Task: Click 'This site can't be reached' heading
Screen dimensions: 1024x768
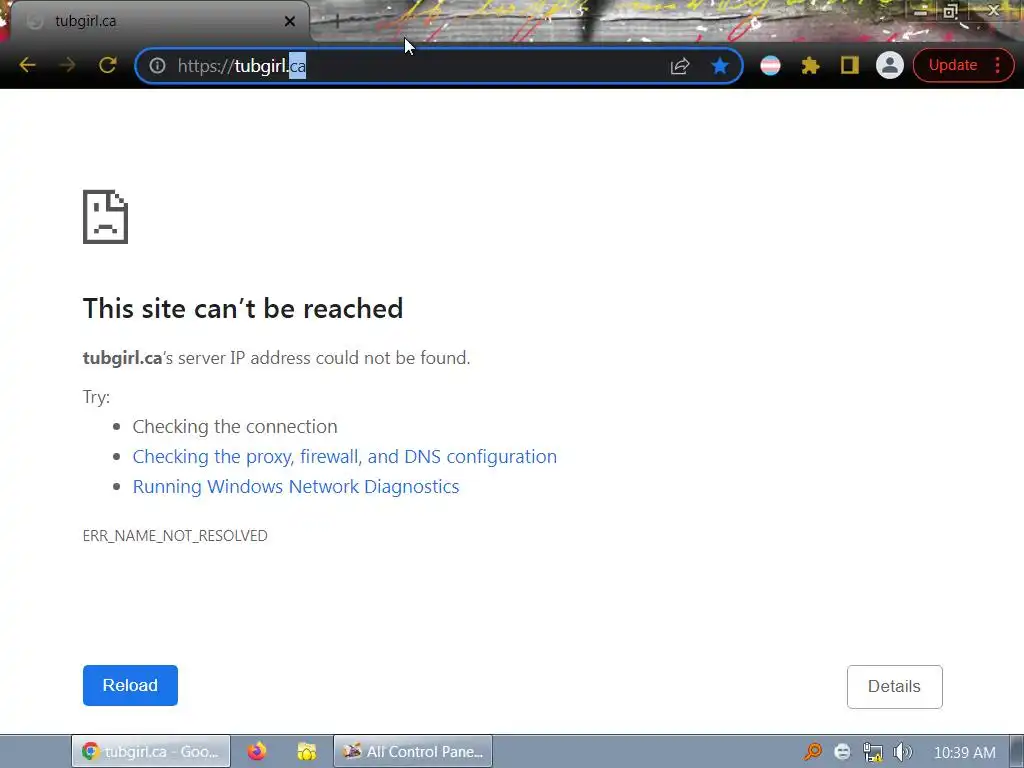Action: point(243,308)
